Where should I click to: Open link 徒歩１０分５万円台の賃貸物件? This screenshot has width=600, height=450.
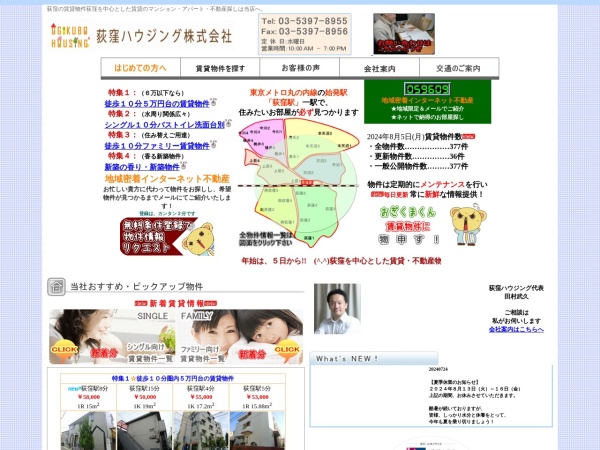point(157,104)
